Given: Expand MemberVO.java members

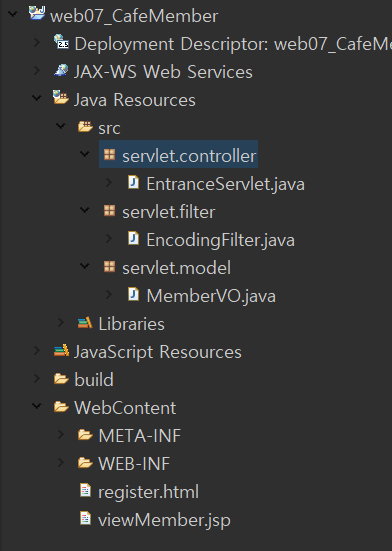Looking at the screenshot, I should click(x=109, y=294).
